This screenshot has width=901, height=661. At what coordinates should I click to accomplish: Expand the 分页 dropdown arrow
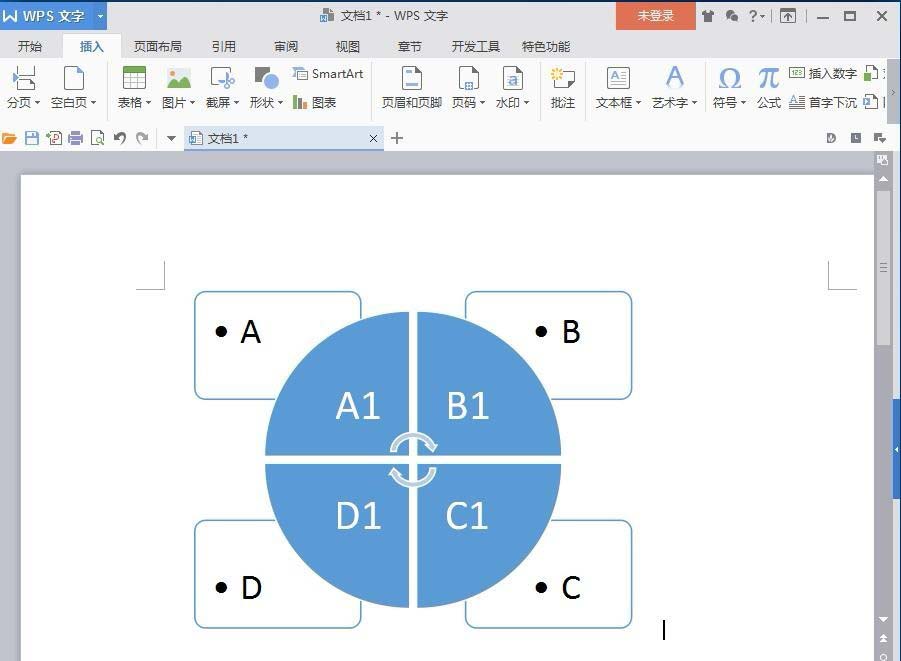[37, 103]
